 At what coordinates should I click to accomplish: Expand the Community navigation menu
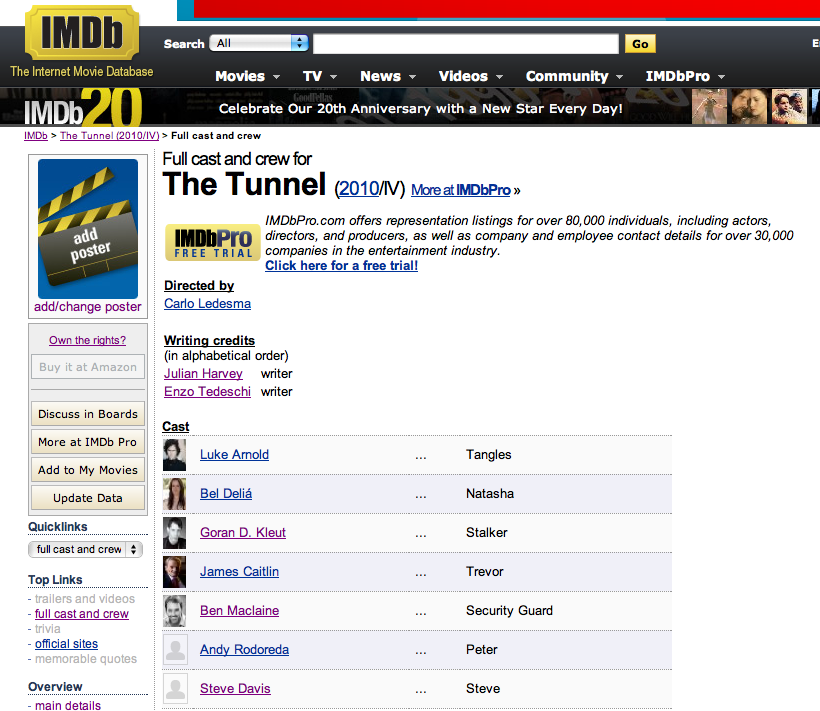click(574, 76)
